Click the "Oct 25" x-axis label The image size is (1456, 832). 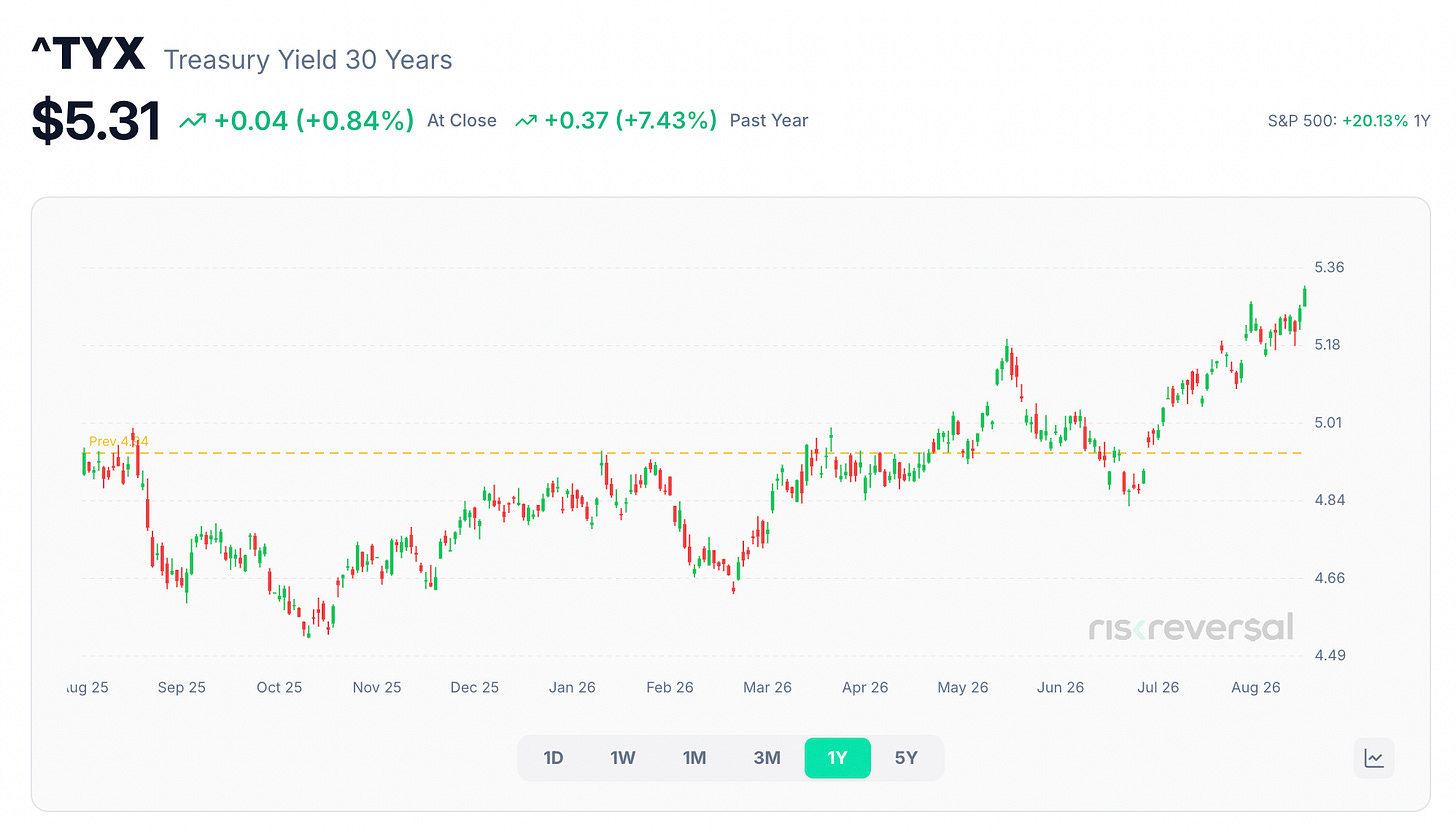click(x=279, y=688)
